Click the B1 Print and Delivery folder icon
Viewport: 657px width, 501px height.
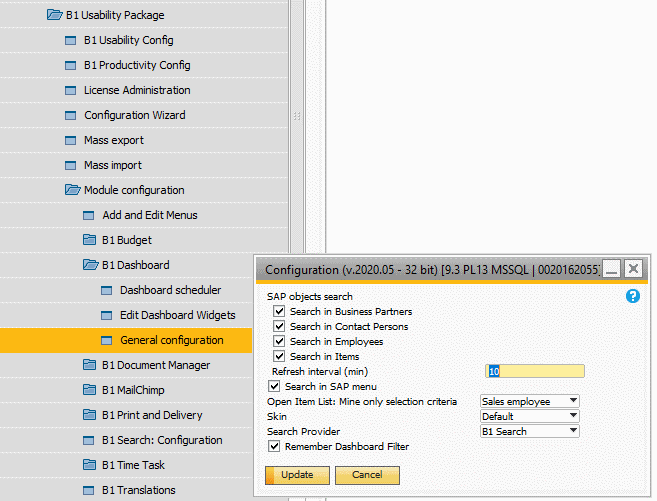pos(89,415)
